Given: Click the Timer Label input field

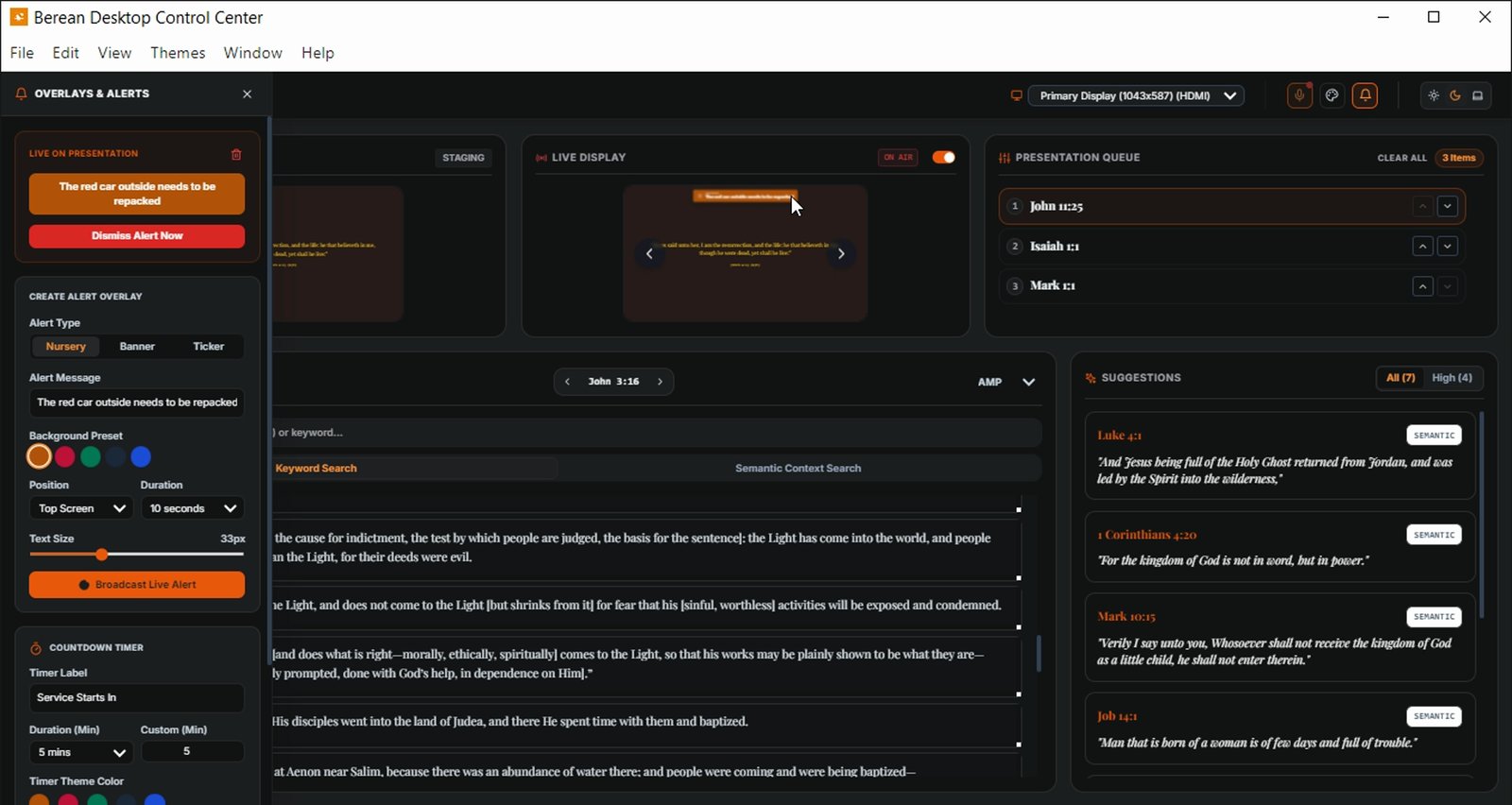Looking at the screenshot, I should point(137,697).
